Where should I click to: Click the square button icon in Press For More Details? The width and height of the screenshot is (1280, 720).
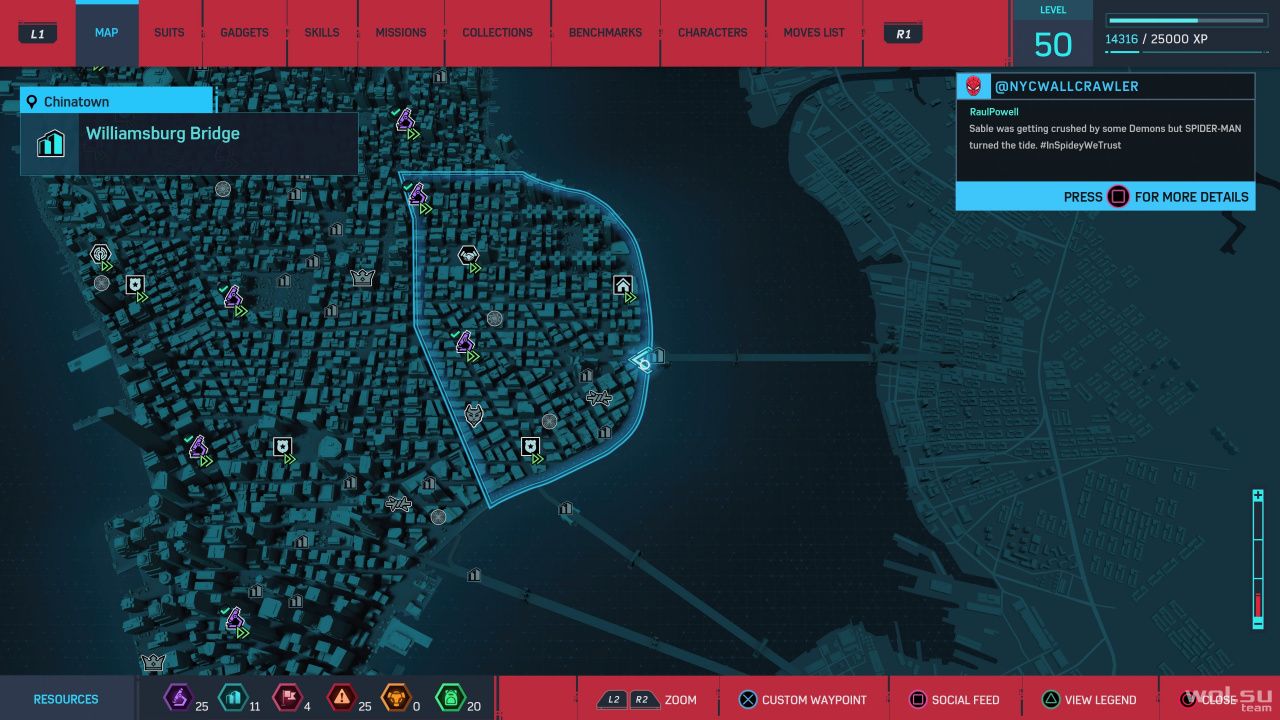coord(1118,197)
